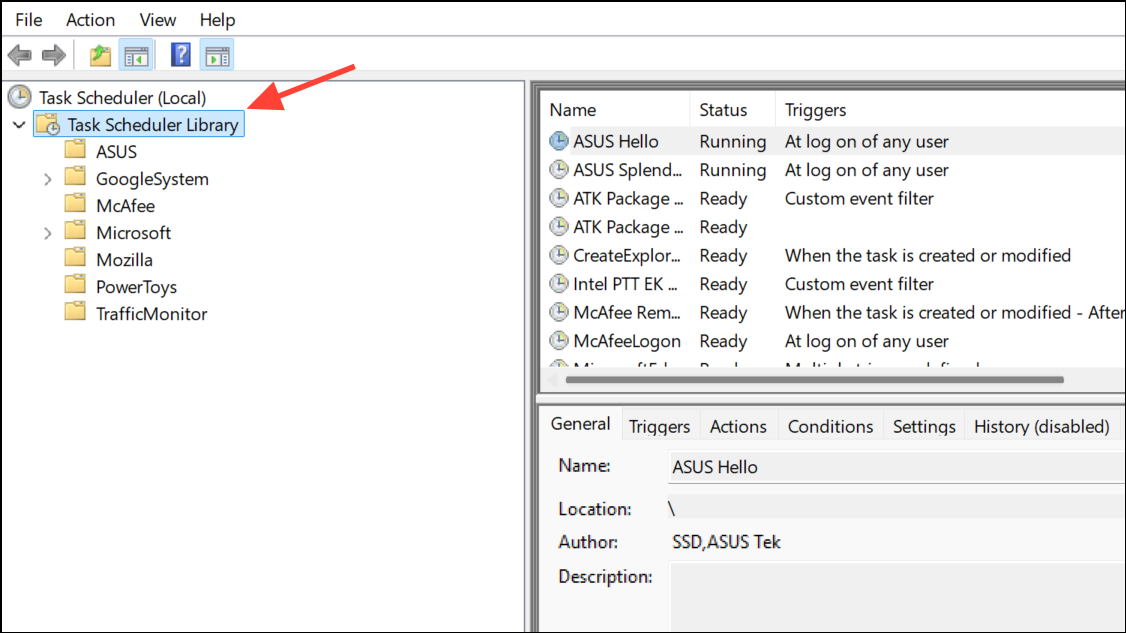Click the McAfee Rem... task clock icon
This screenshot has height=633, width=1126.
[559, 312]
